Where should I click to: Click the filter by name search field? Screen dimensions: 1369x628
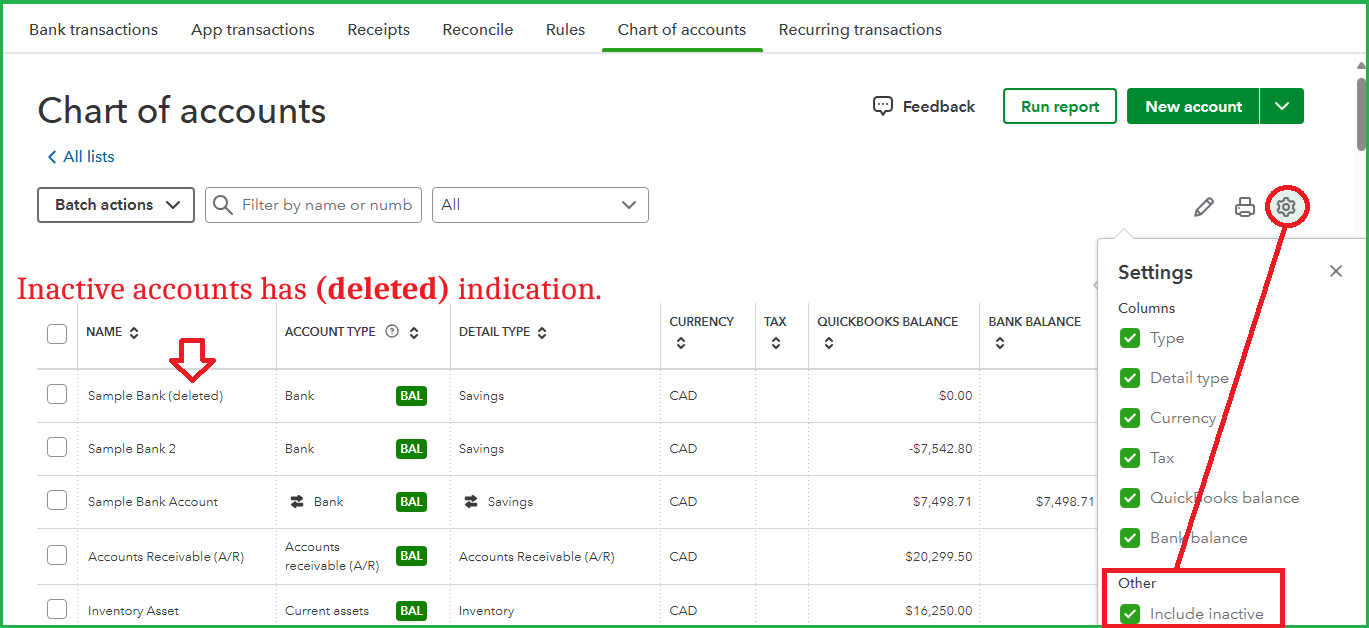click(325, 205)
